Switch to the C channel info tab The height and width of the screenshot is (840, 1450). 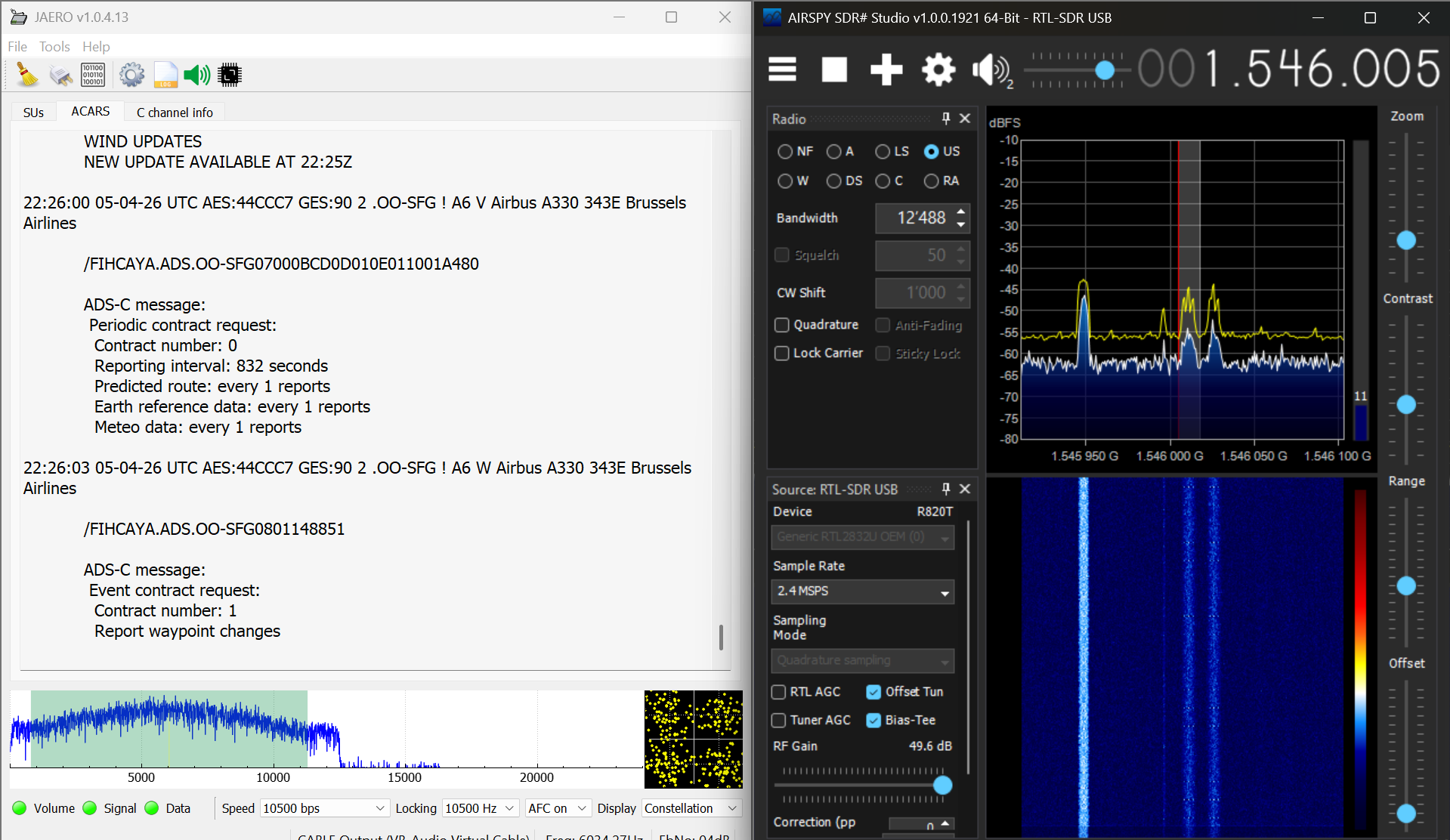(174, 112)
